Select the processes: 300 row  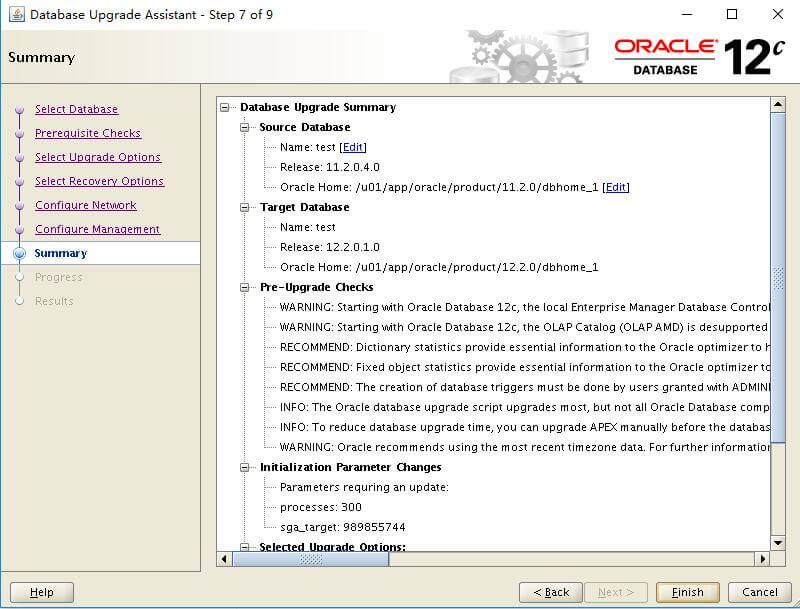(x=320, y=507)
